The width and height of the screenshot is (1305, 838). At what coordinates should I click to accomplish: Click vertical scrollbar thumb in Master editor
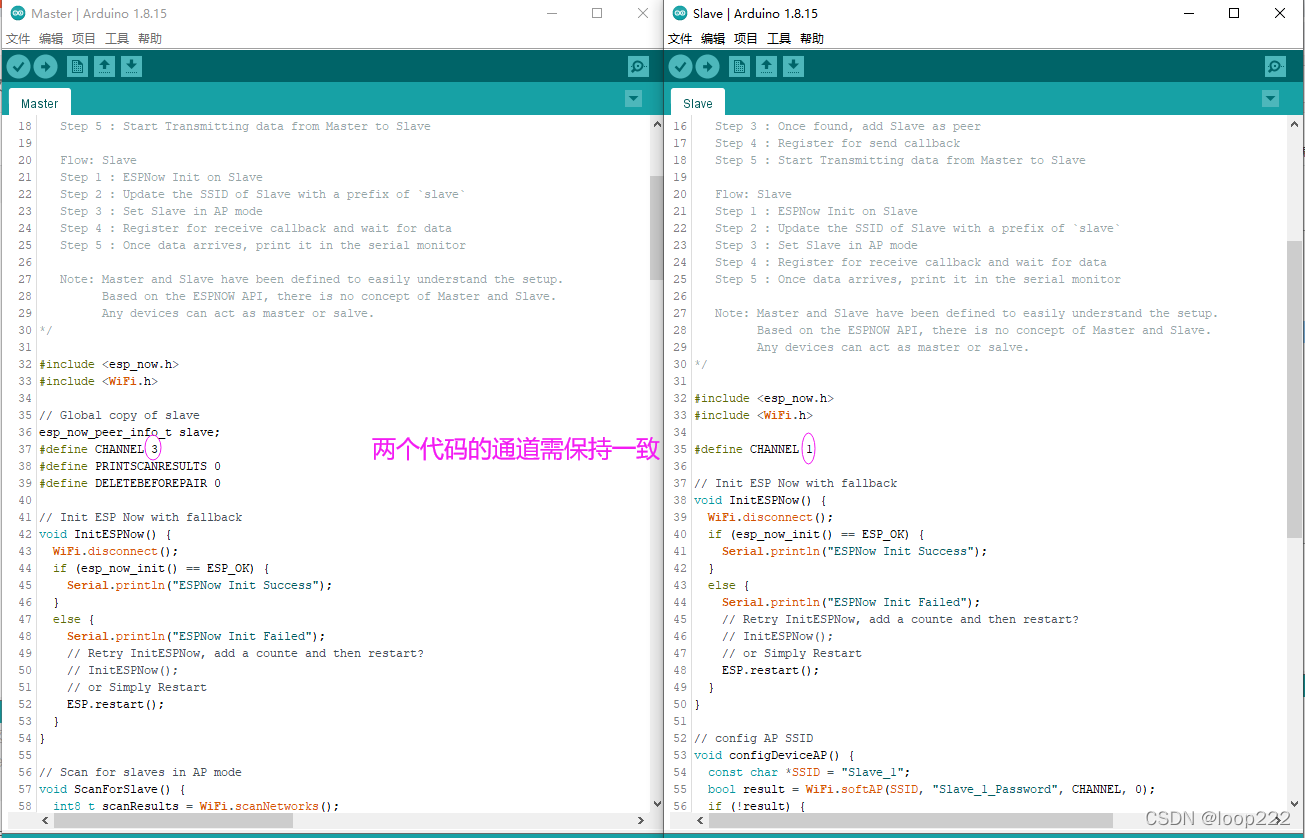pos(656,228)
